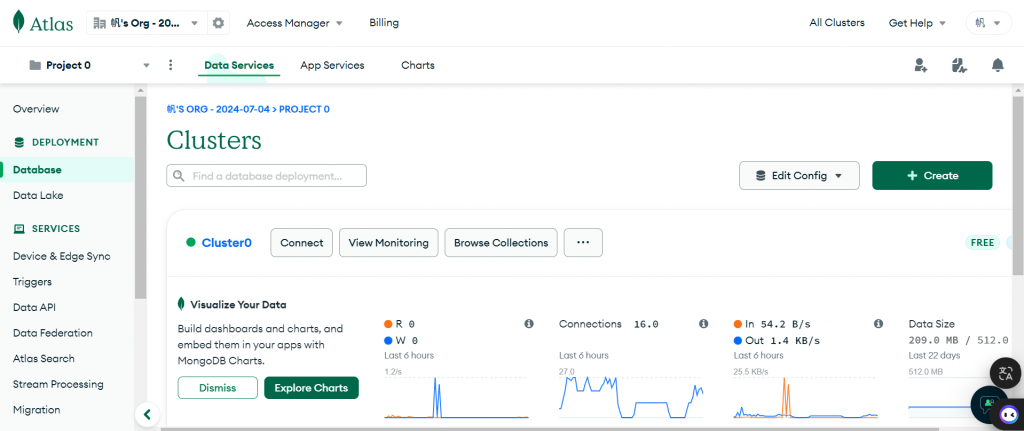Expand the Access Manager menu
The height and width of the screenshot is (431, 1024).
(295, 23)
